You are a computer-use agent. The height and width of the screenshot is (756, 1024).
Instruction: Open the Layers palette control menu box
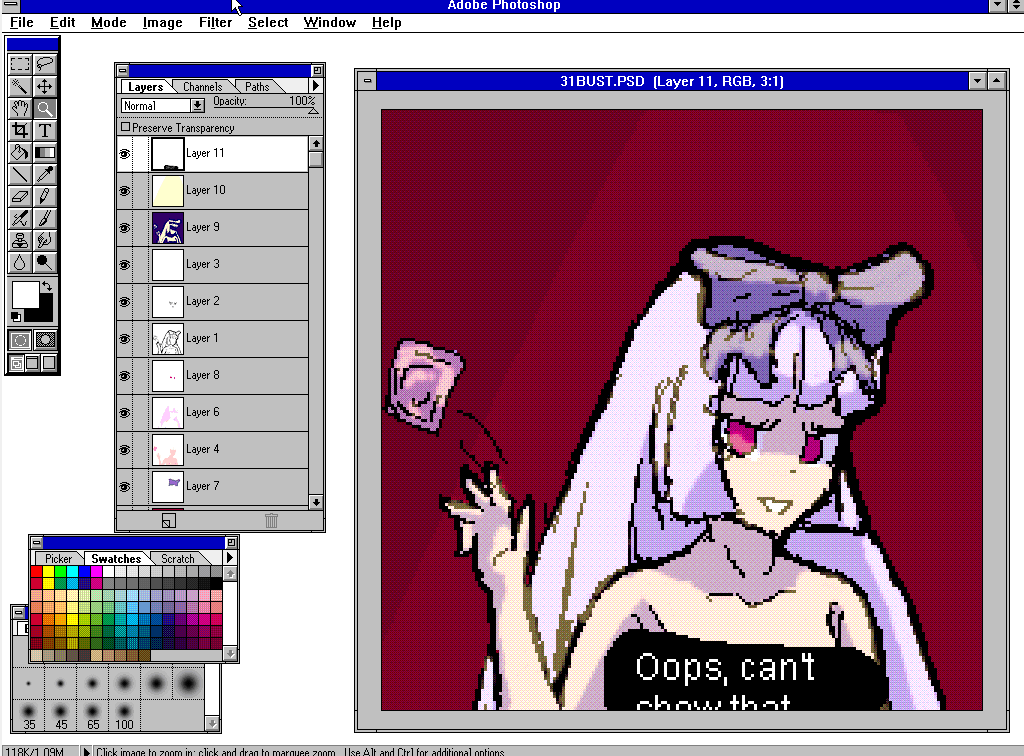[123, 70]
